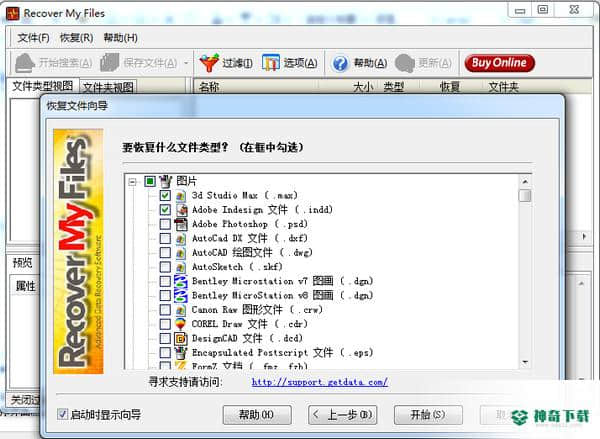Check the AutoCad DX (.dxf) checkbox
Image resolution: width=600 pixels, height=439 pixels.
165,238
